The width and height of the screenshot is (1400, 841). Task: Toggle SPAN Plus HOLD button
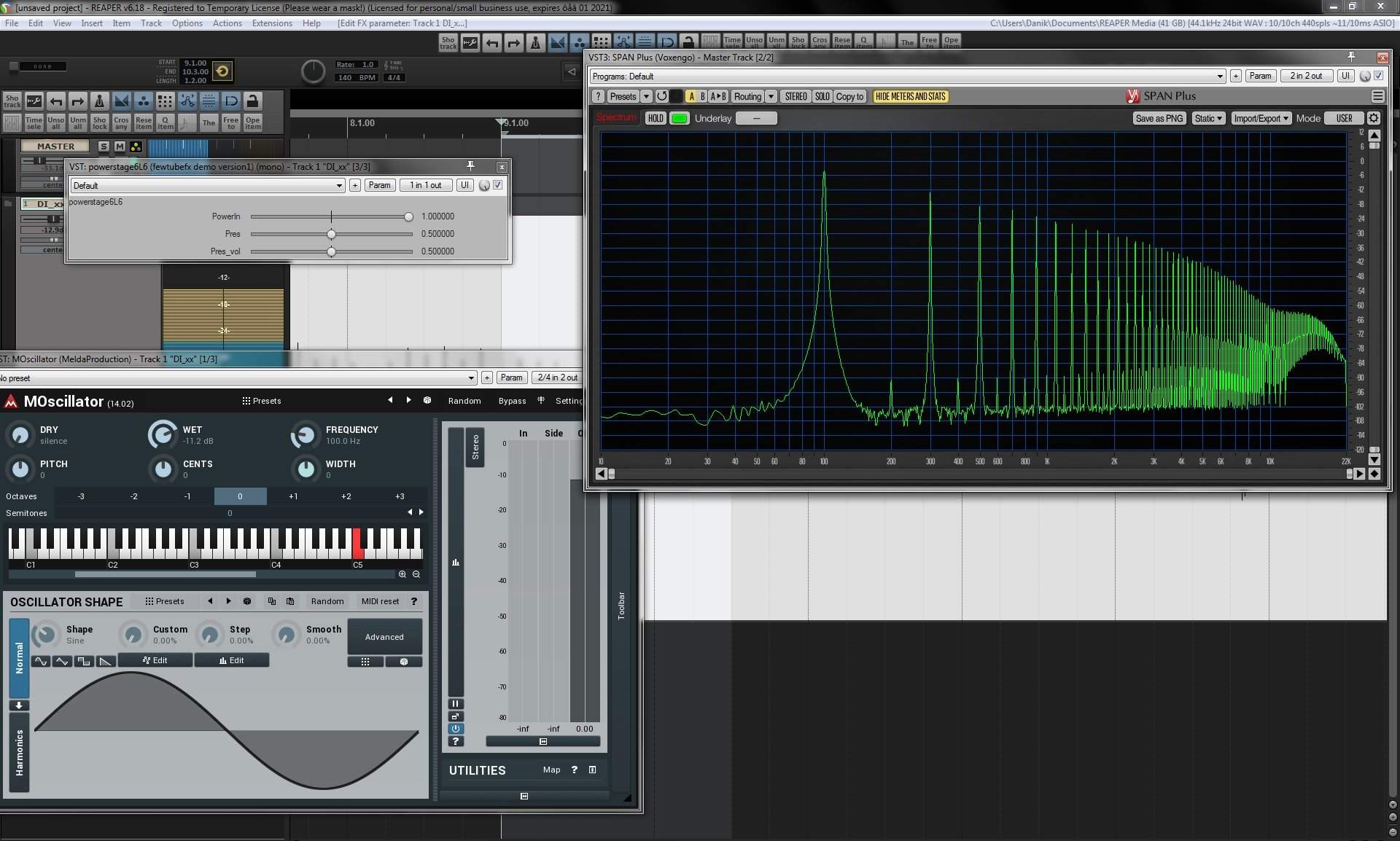[x=656, y=118]
